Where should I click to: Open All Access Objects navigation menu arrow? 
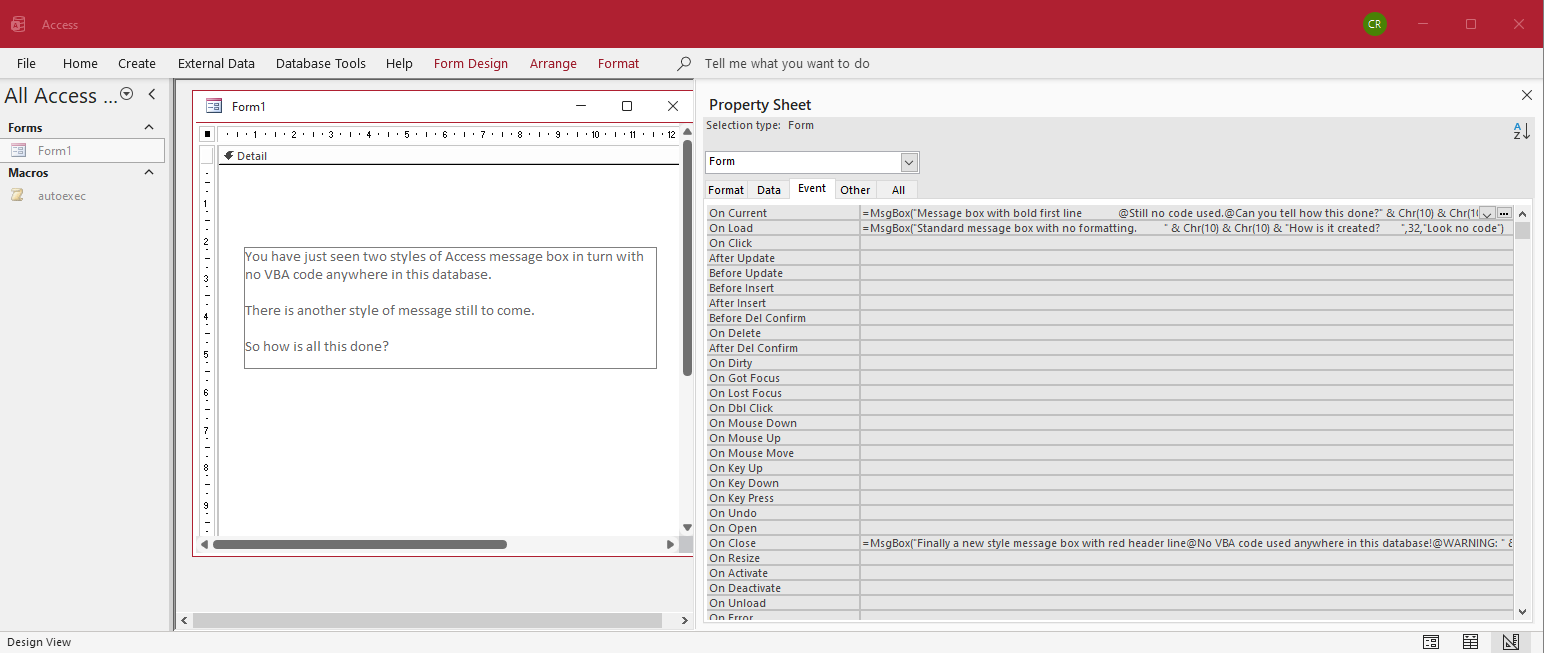(127, 94)
